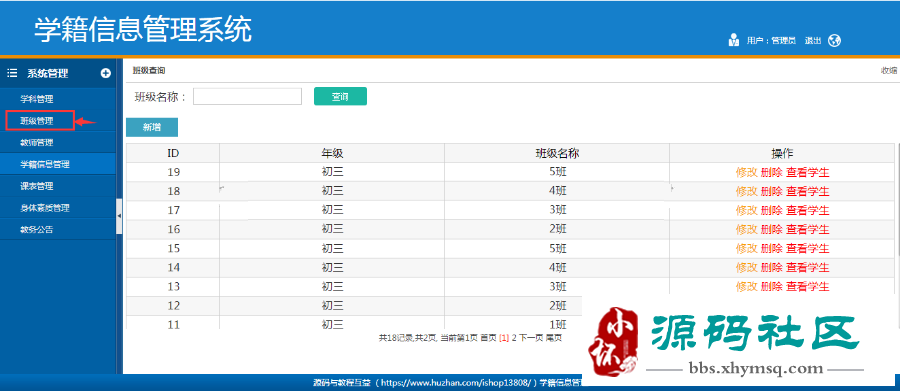This screenshot has height=391, width=900.
Task: Click 查看学生 for class ID 17
Action: pos(808,210)
